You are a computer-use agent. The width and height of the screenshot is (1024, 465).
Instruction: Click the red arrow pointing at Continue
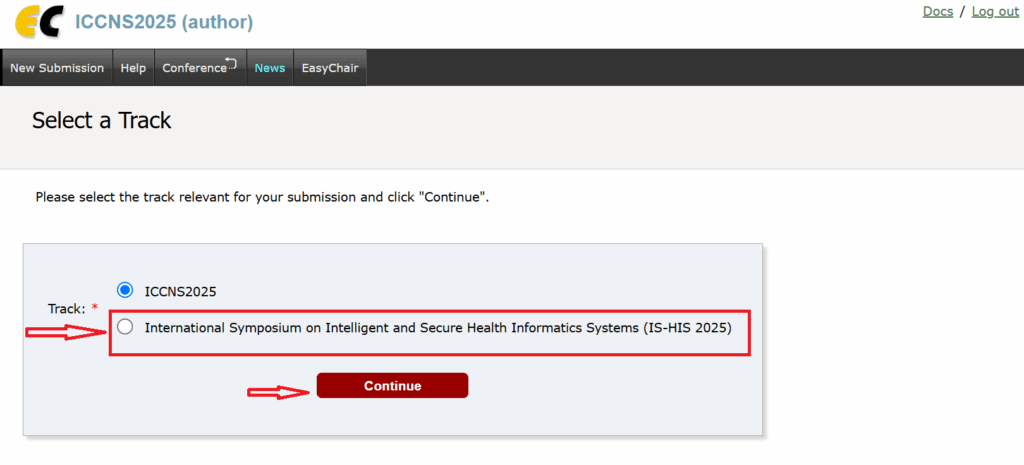279,393
